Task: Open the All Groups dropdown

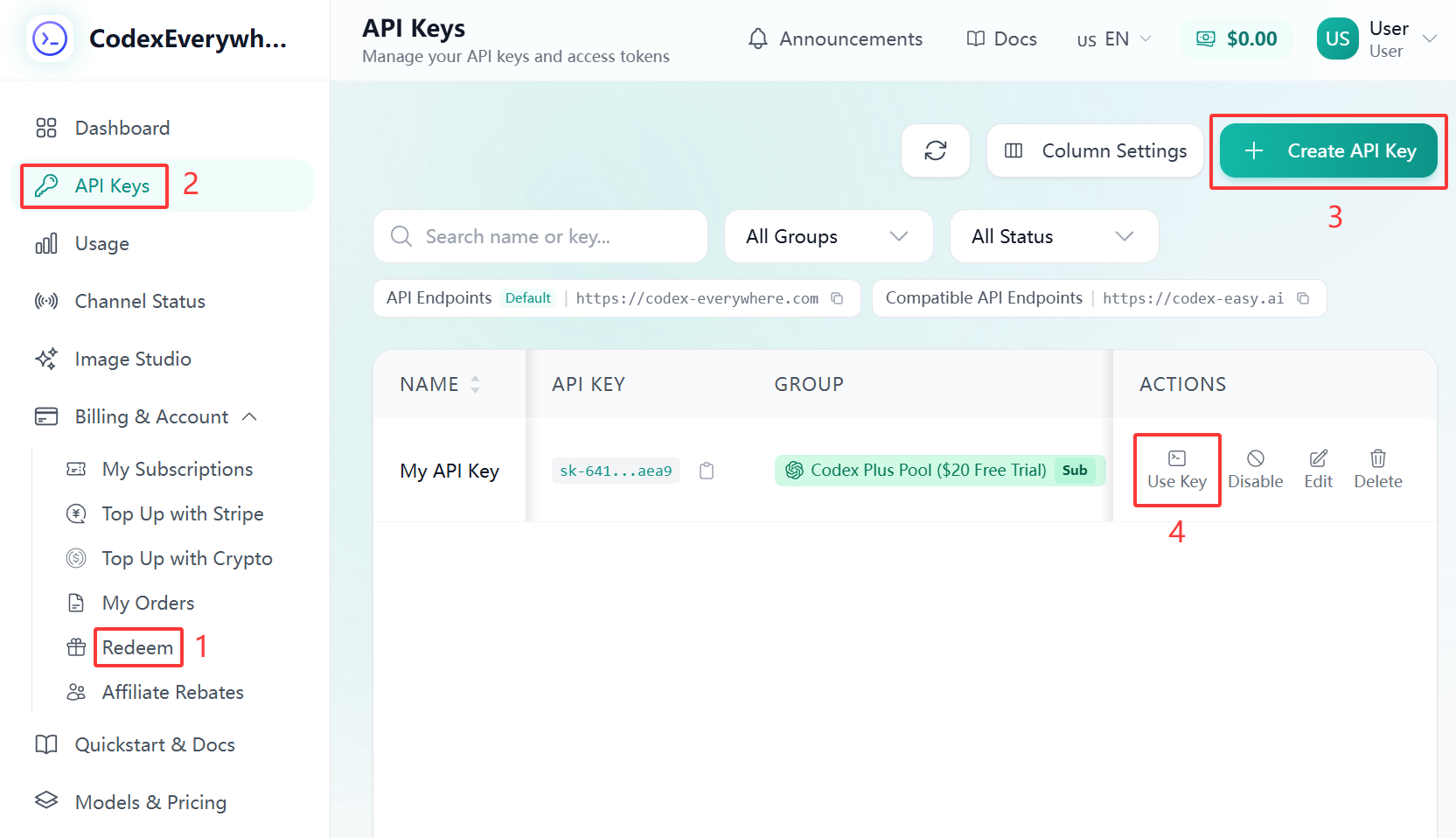Action: pos(828,236)
